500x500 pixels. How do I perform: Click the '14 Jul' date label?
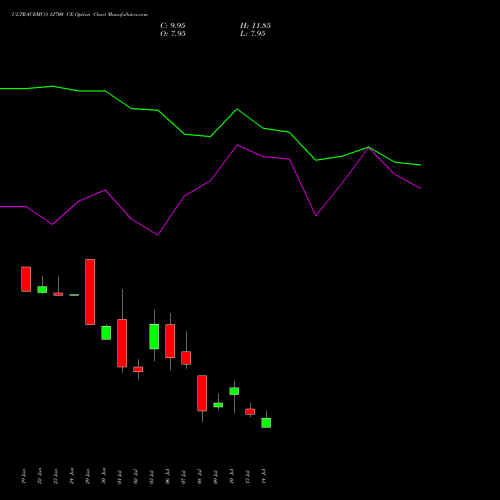[x=264, y=476]
